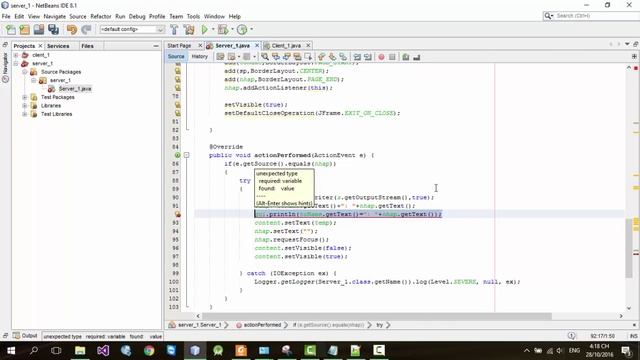Toggle Bookmark from the editor toolbar
Viewport: 640px width, 360px height.
coord(343,57)
